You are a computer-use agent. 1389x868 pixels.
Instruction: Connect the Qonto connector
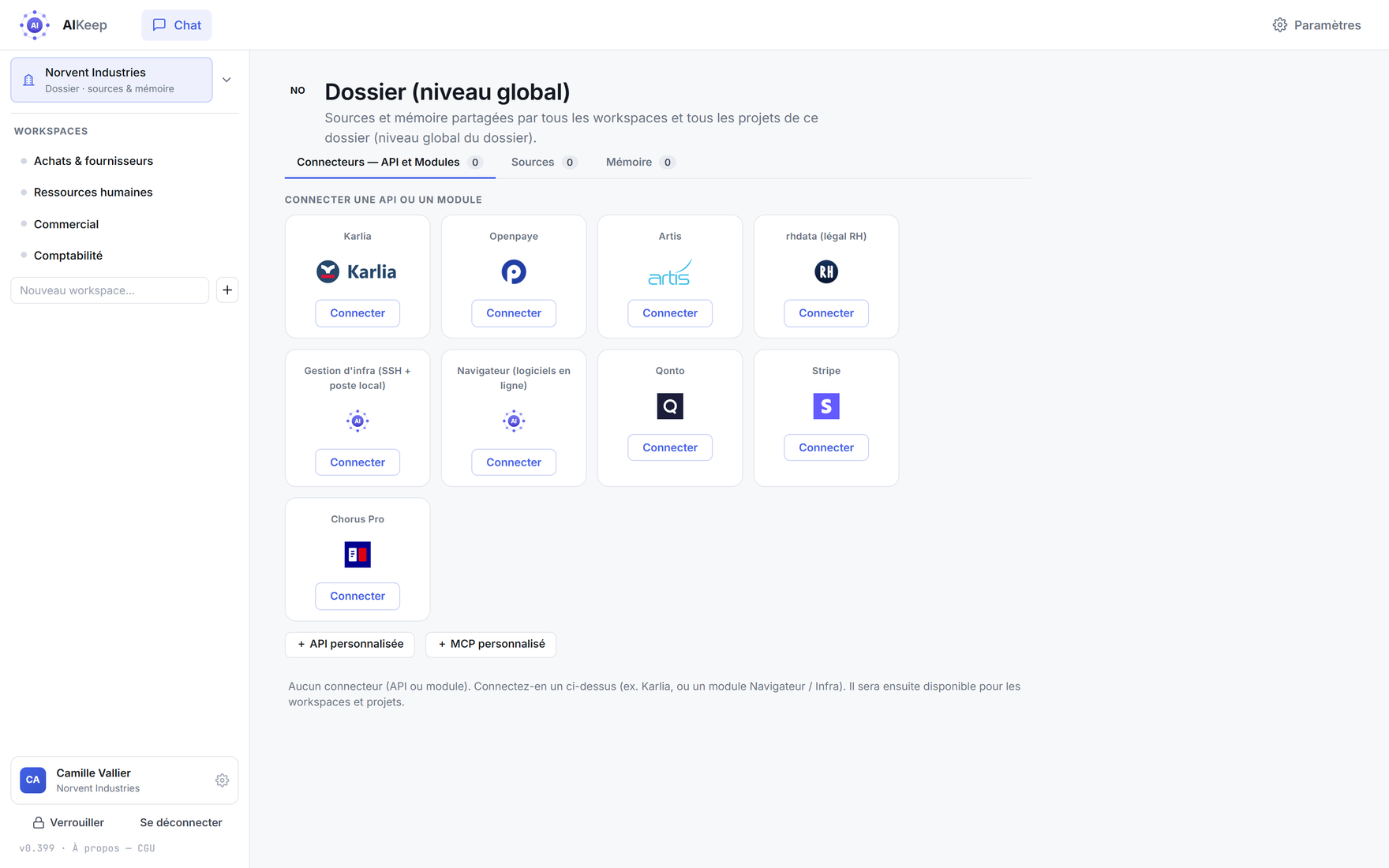pyautogui.click(x=670, y=447)
